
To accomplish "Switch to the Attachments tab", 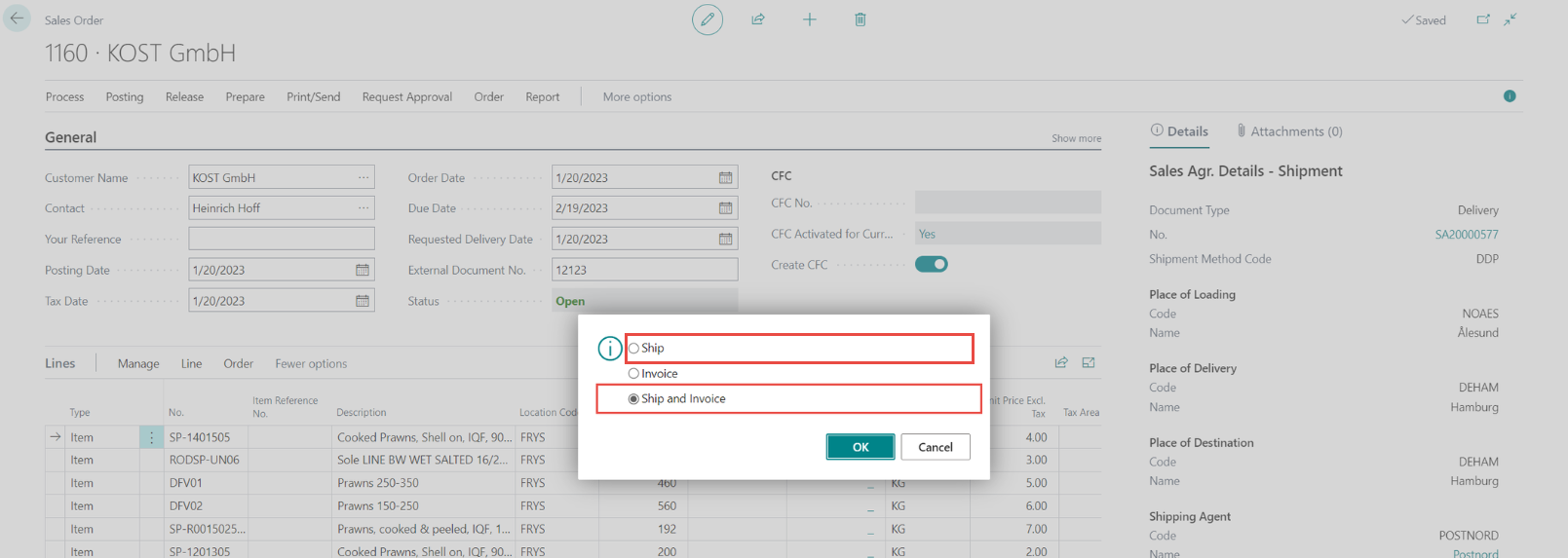I will pyautogui.click(x=1289, y=131).
